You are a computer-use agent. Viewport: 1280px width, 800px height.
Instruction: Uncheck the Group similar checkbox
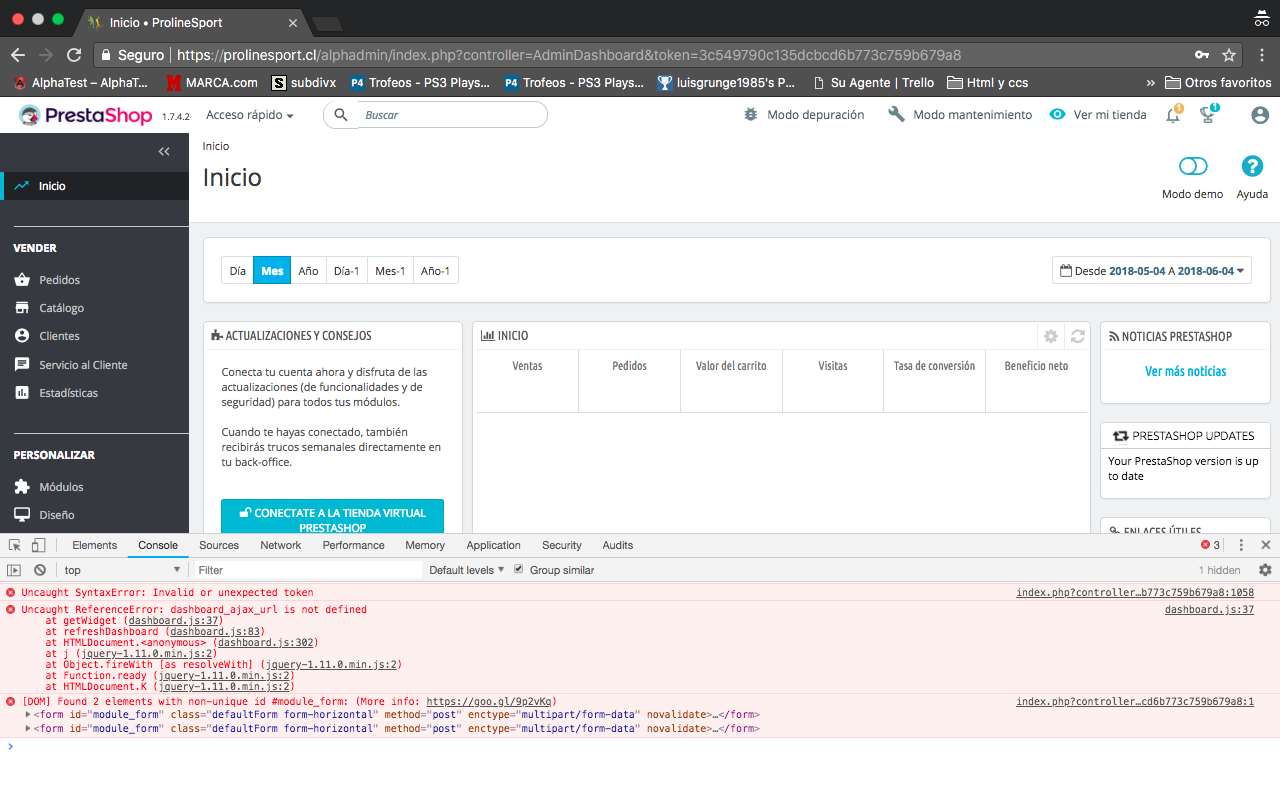[x=518, y=570]
